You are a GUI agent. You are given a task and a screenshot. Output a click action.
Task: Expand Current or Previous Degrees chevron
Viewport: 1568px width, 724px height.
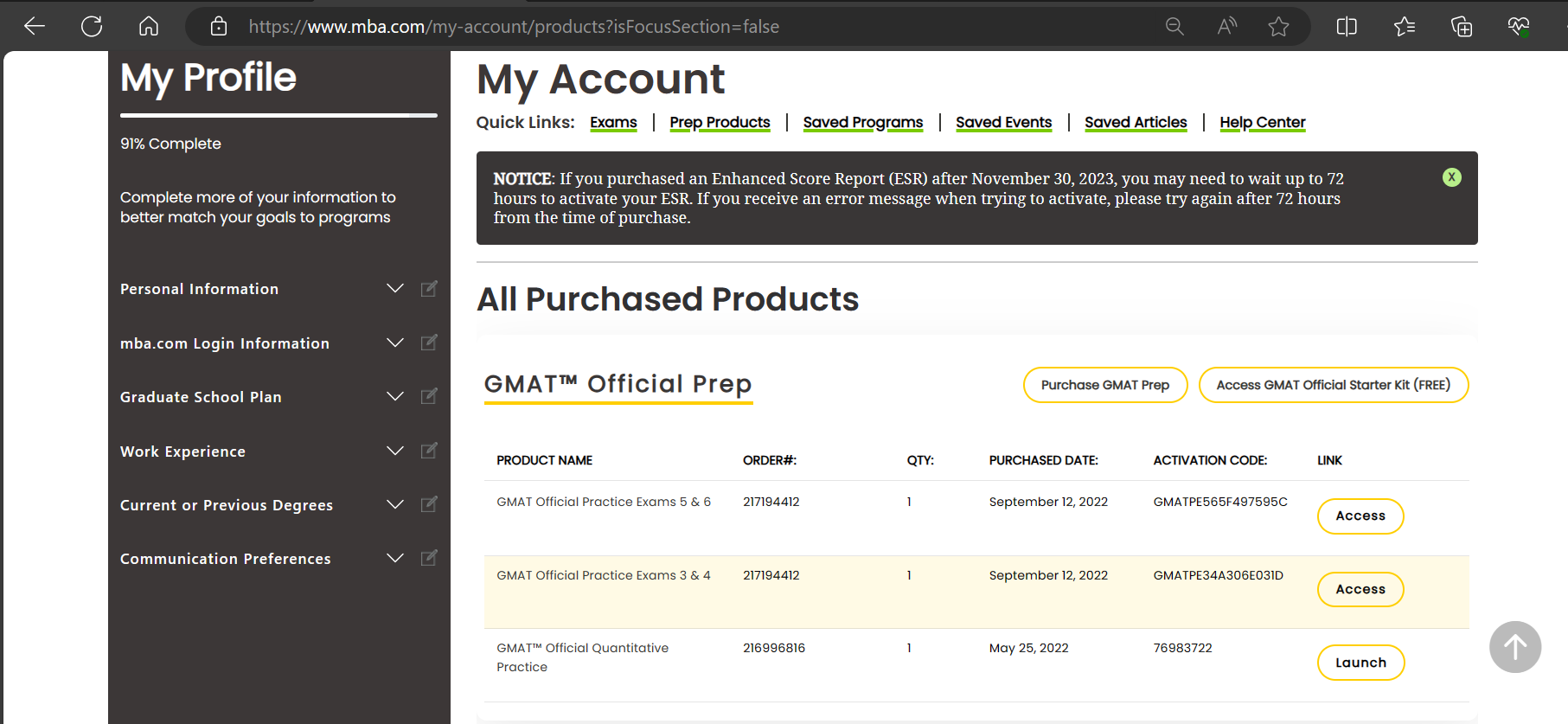pyautogui.click(x=395, y=504)
